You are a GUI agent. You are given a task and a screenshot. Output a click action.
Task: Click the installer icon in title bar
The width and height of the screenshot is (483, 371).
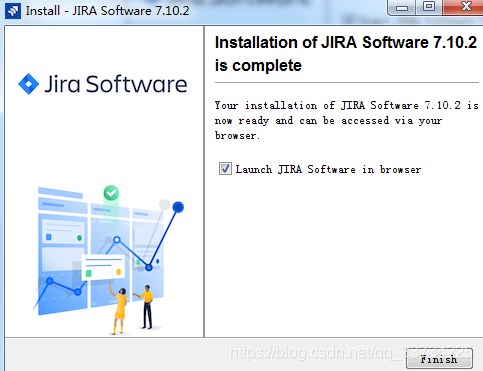tap(13, 11)
